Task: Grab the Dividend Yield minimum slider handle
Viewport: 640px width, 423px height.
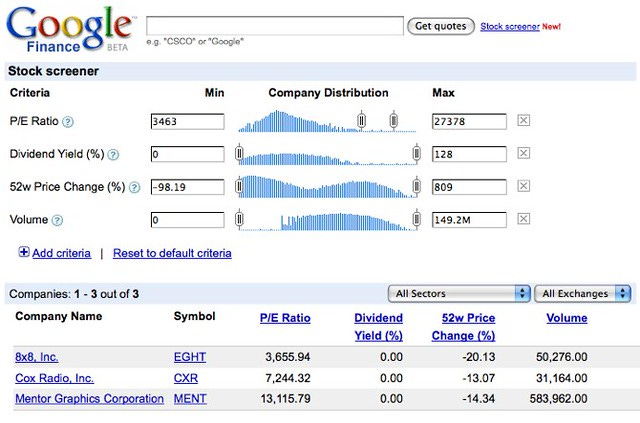Action: [239, 153]
